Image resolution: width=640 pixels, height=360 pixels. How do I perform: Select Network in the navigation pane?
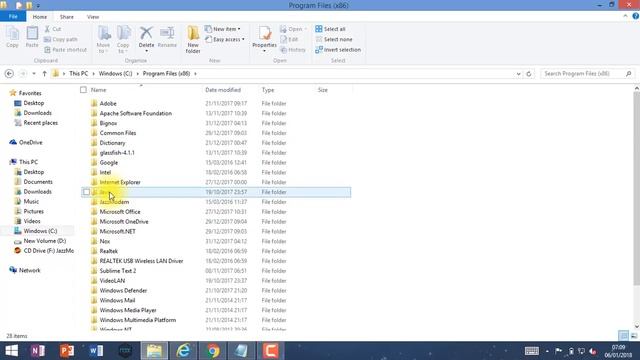click(29, 270)
